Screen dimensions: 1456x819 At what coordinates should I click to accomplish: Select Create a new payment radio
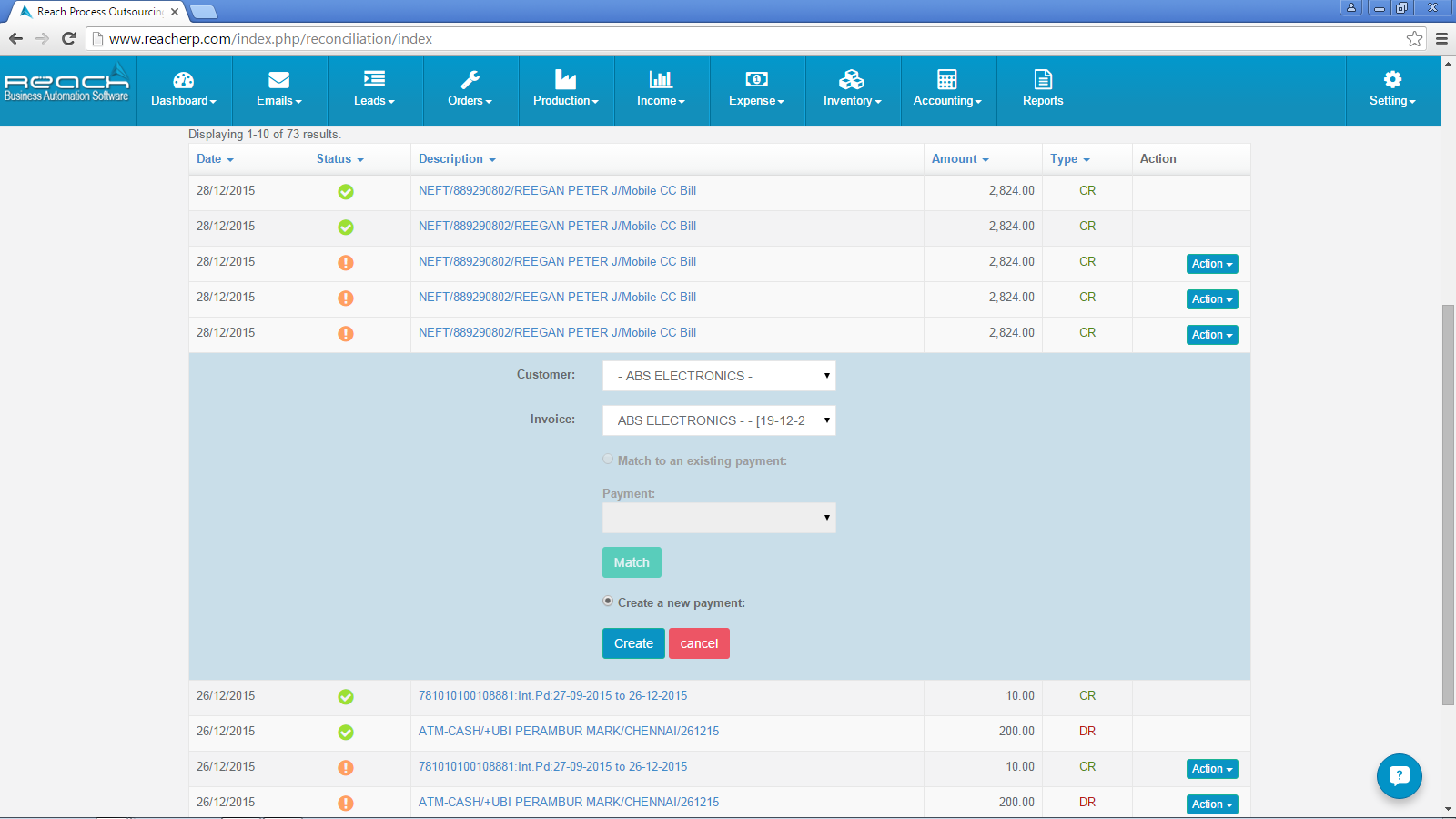pyautogui.click(x=608, y=602)
